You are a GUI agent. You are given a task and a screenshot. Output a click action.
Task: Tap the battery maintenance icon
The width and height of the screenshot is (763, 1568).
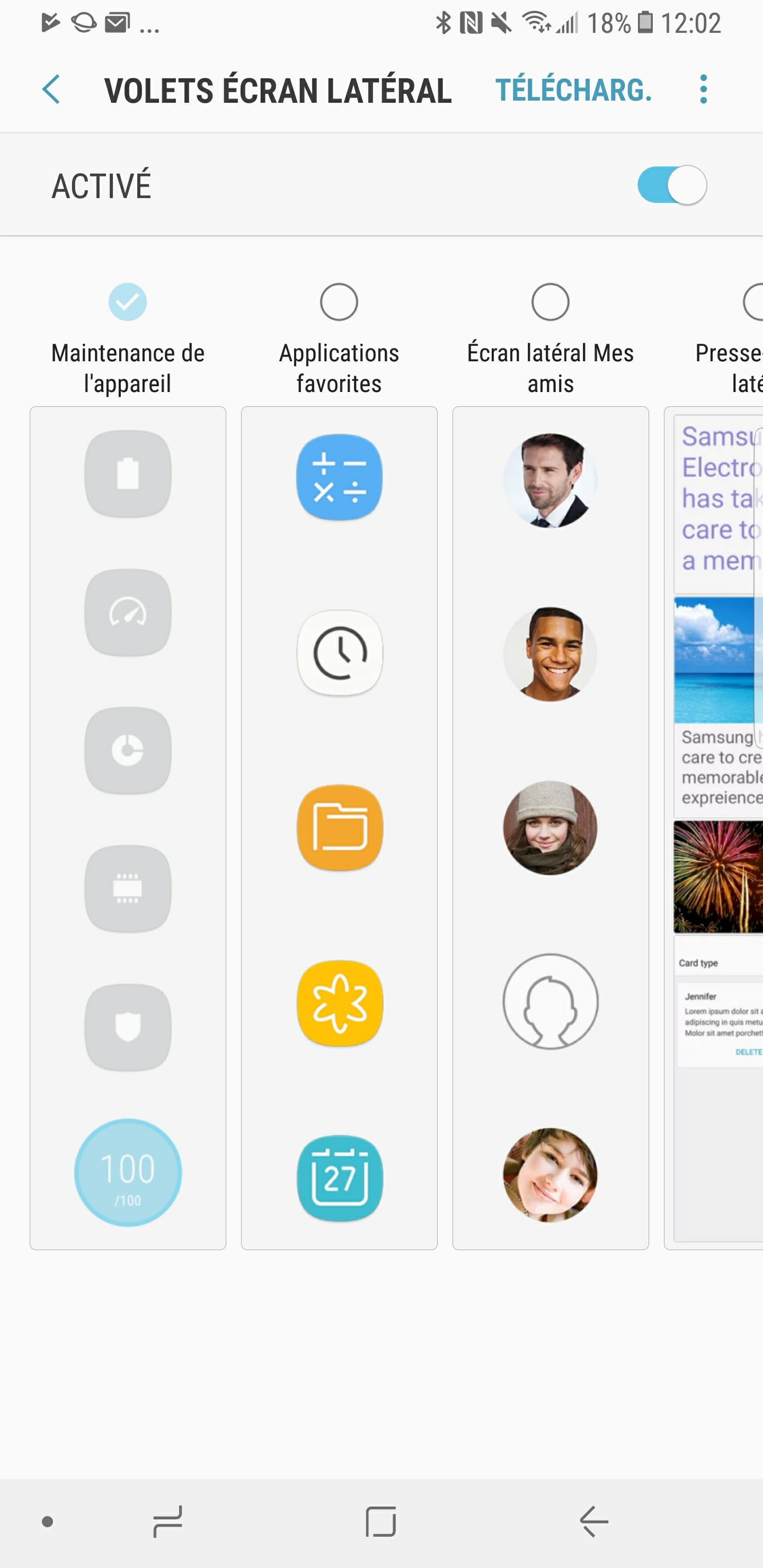click(x=128, y=474)
